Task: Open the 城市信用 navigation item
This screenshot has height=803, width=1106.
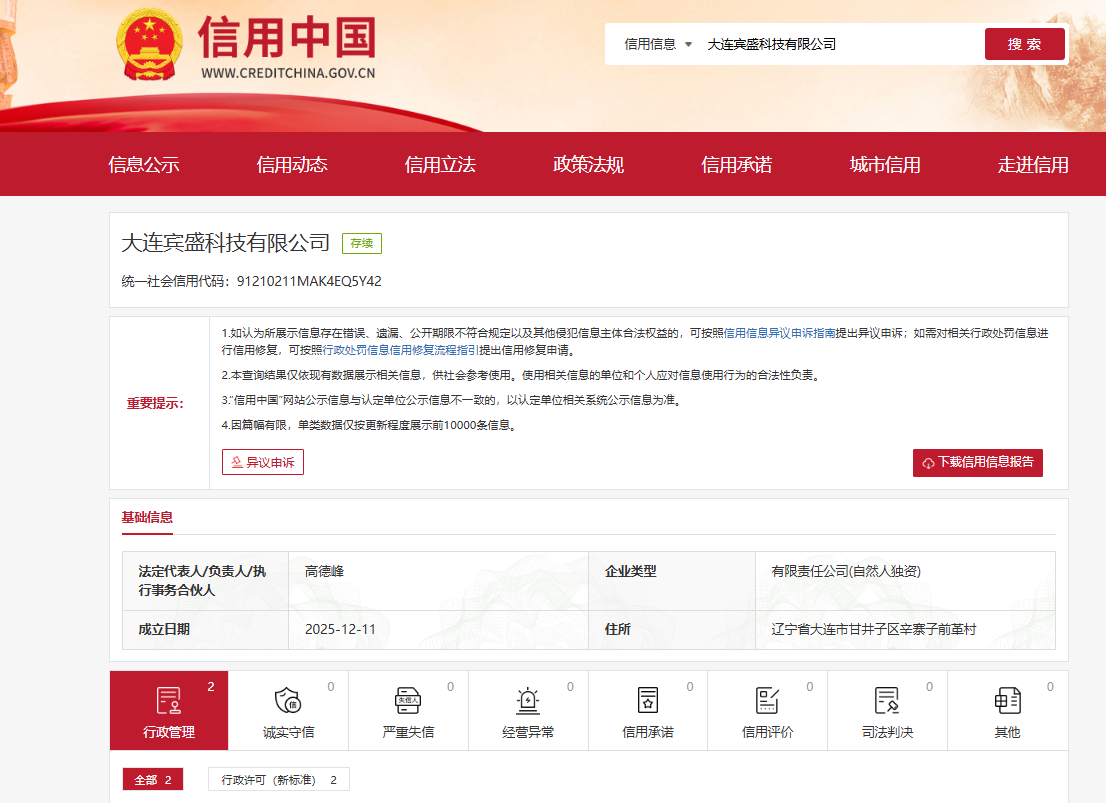Action: (885, 165)
